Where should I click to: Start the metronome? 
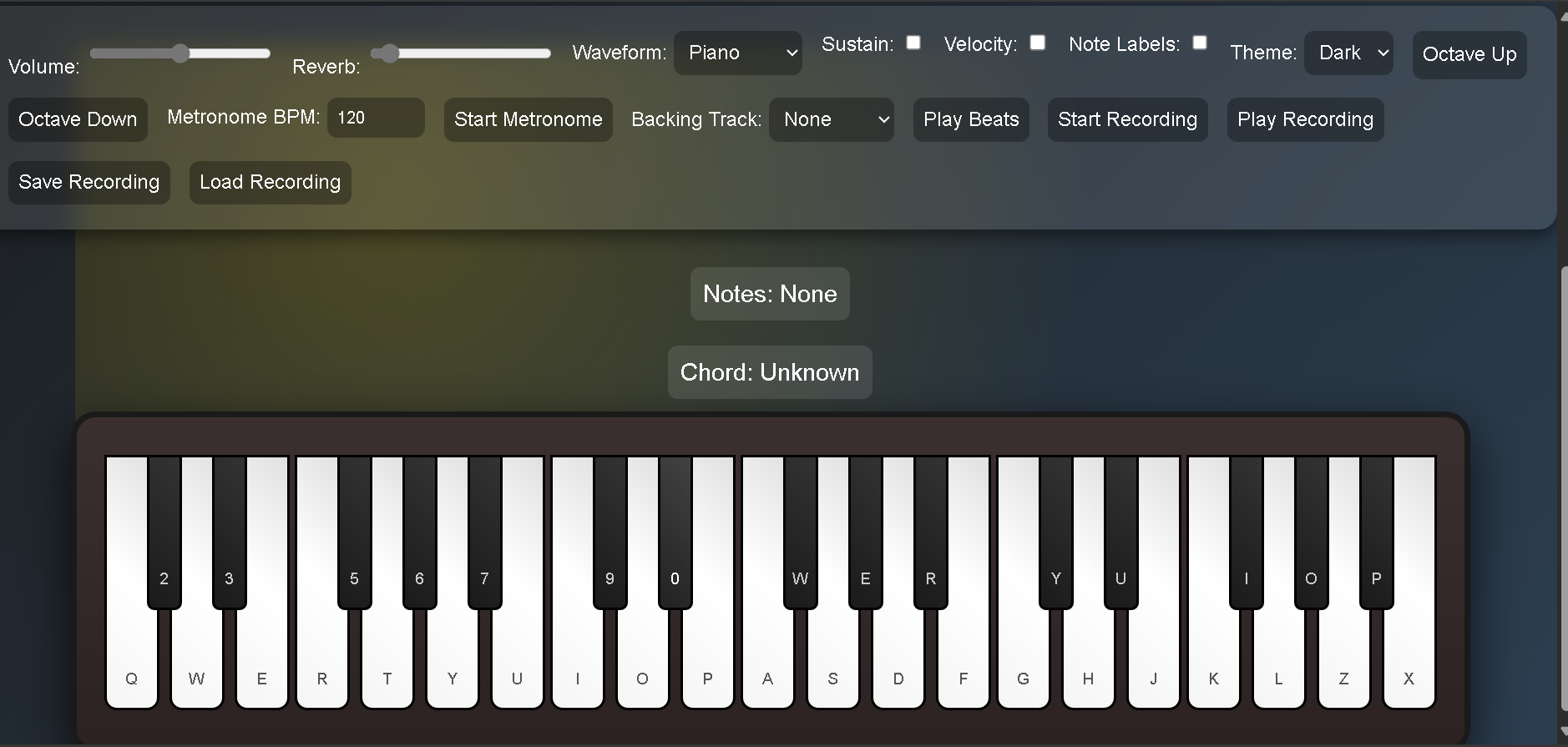coord(528,119)
